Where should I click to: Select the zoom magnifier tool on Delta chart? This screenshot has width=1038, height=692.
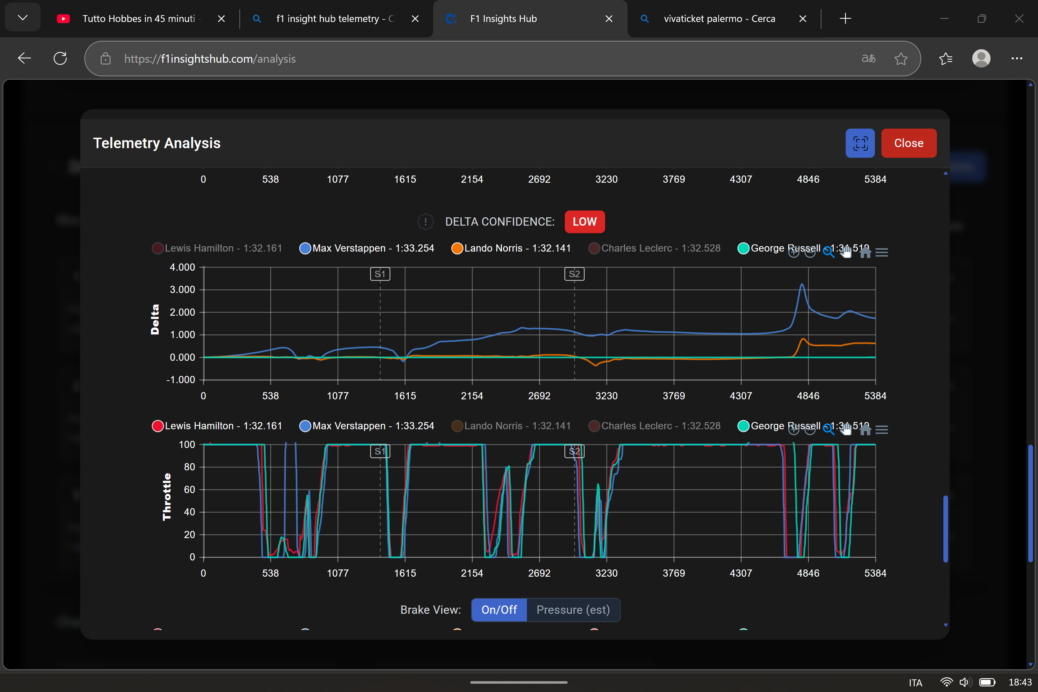coord(829,252)
